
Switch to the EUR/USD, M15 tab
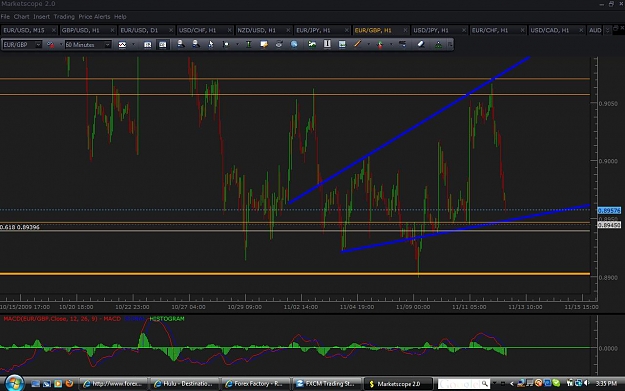(x=29, y=30)
